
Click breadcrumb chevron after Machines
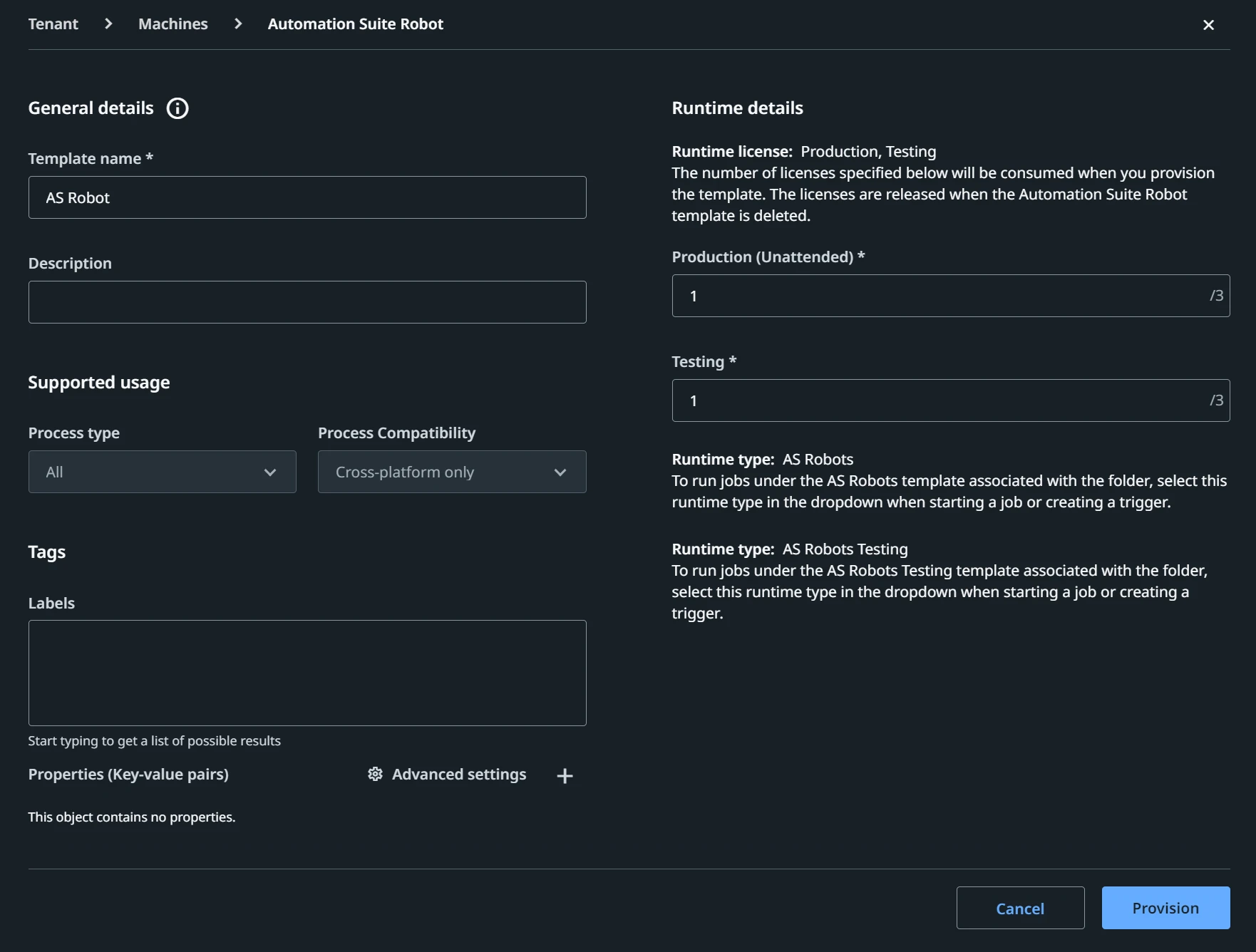238,24
